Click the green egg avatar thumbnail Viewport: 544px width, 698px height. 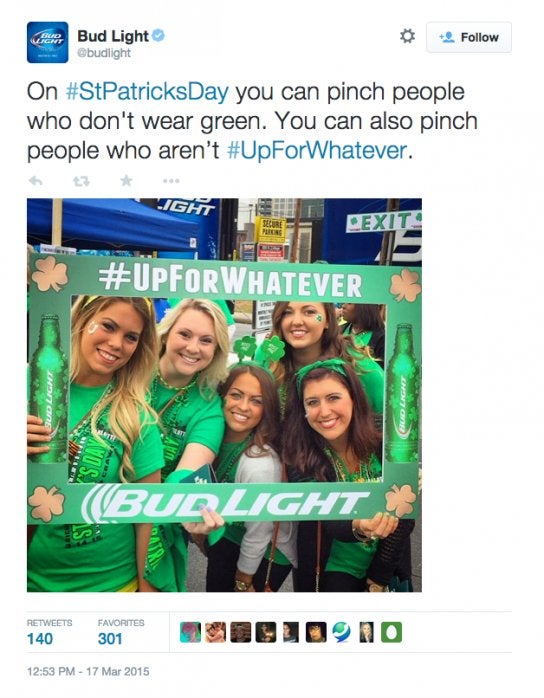pyautogui.click(x=391, y=632)
